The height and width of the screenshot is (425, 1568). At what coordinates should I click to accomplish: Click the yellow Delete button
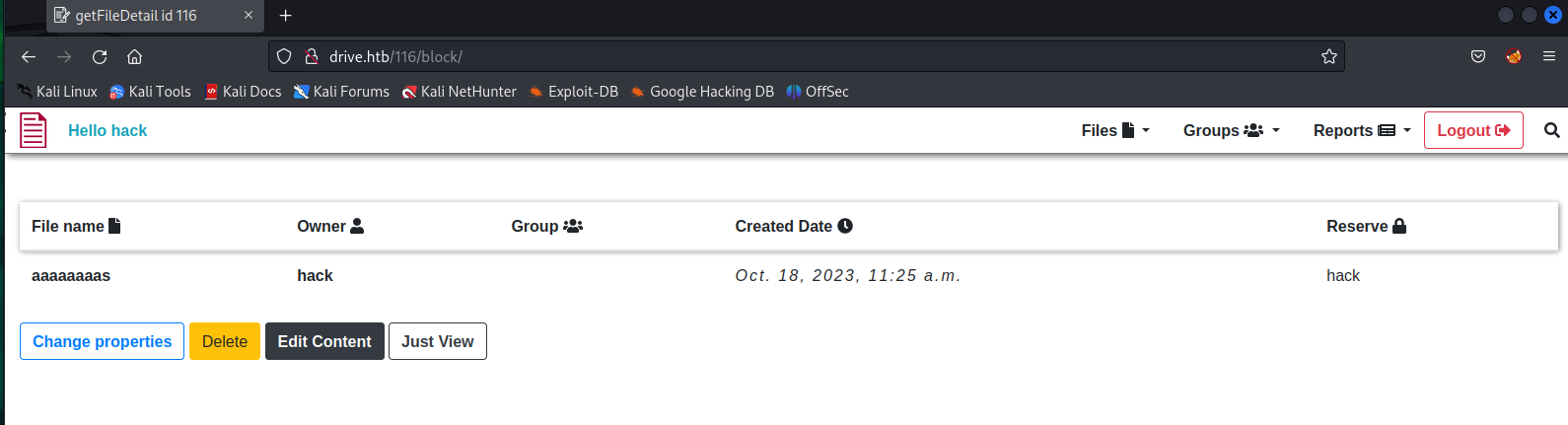click(225, 341)
